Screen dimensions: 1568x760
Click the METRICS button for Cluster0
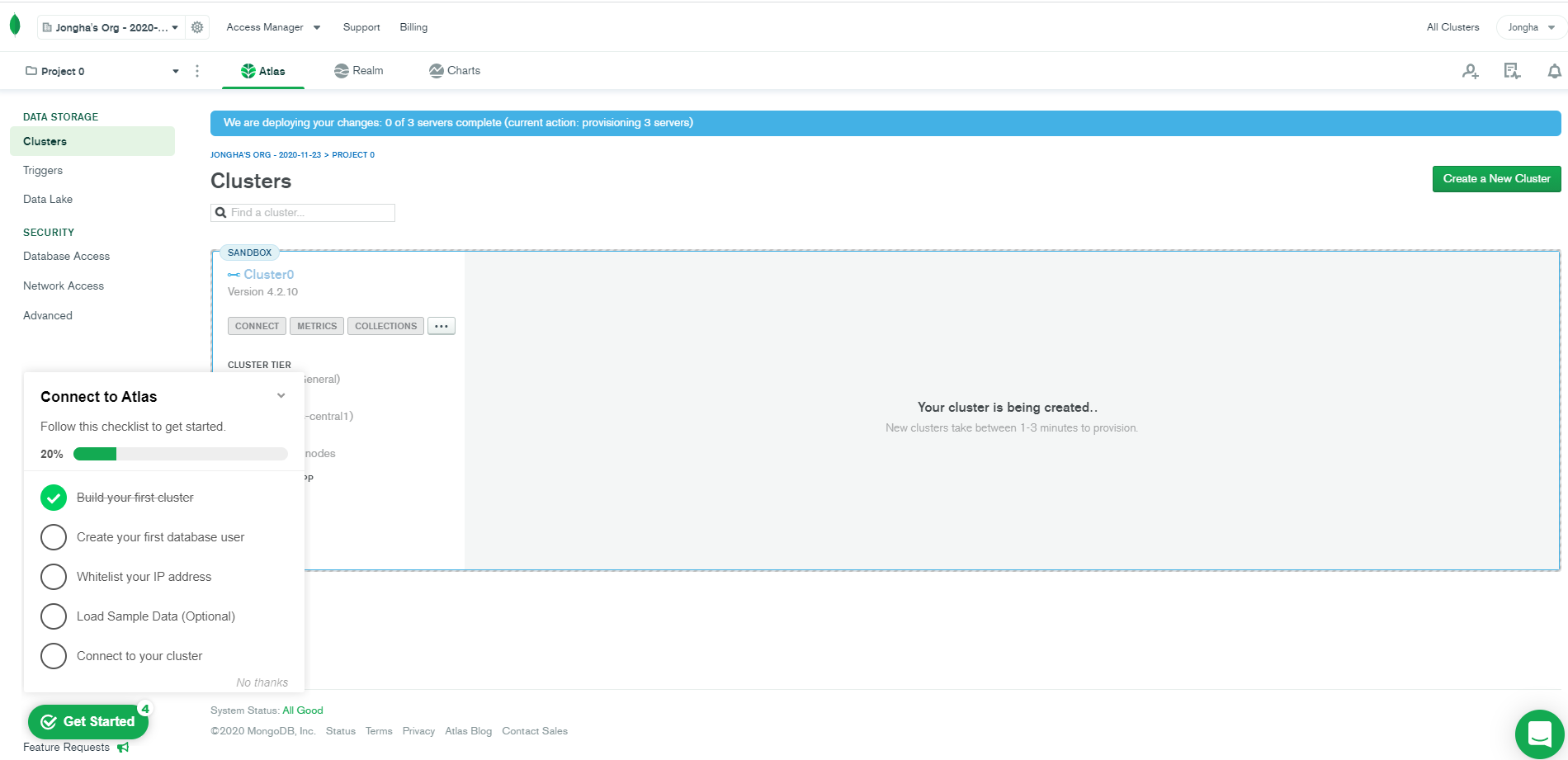pyautogui.click(x=317, y=326)
